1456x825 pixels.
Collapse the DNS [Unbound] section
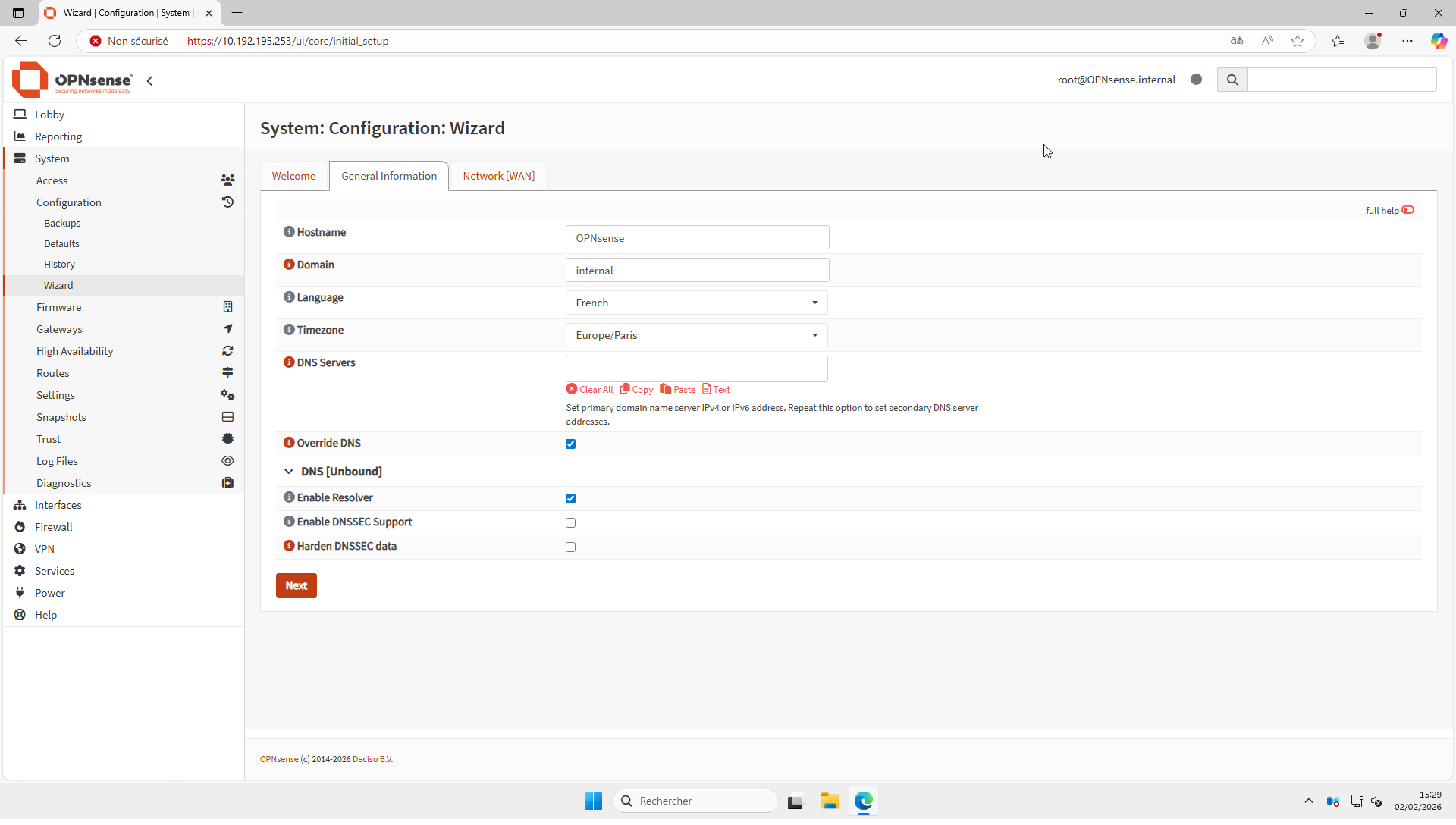point(289,472)
